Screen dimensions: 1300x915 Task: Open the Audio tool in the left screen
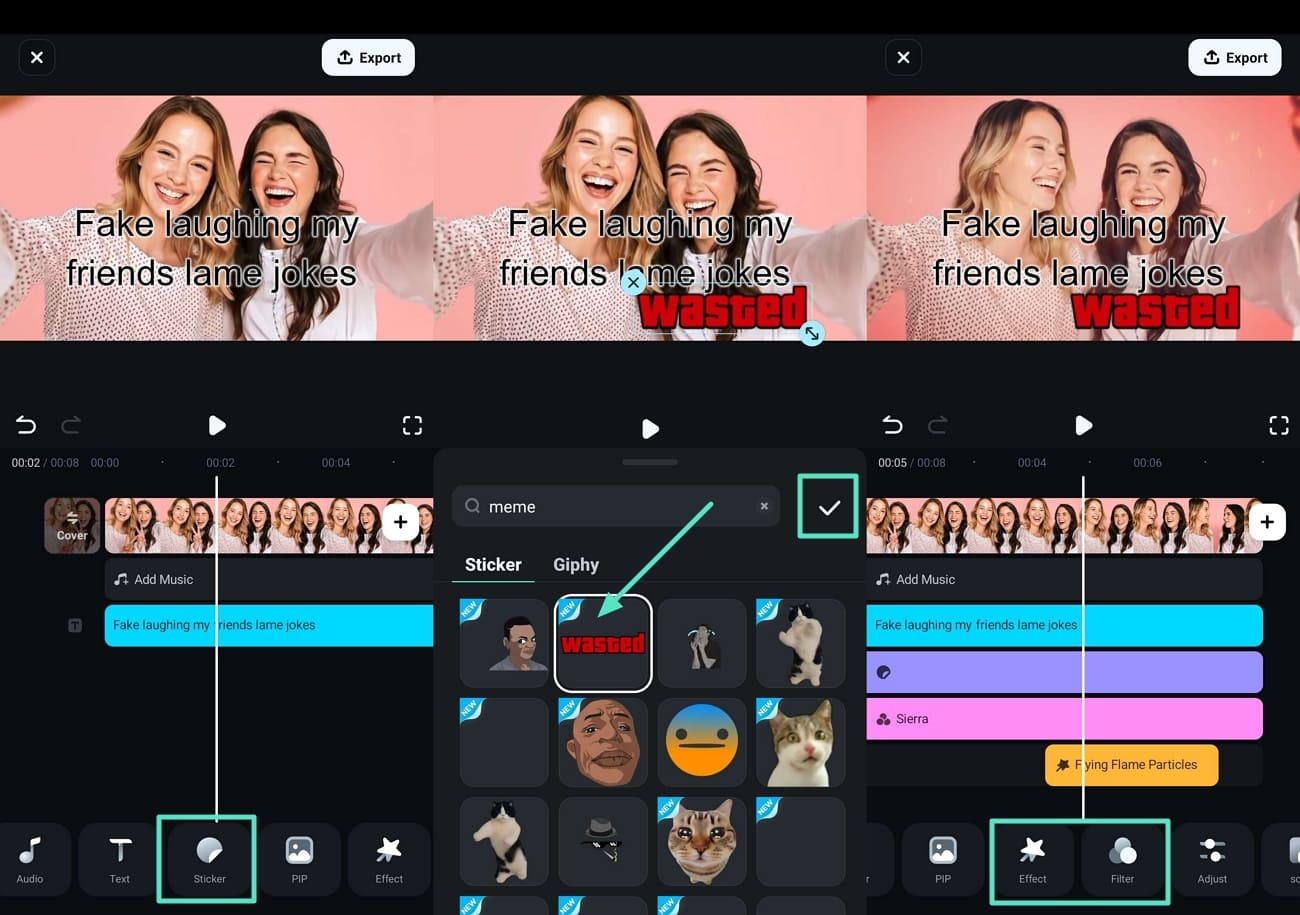pyautogui.click(x=31, y=859)
